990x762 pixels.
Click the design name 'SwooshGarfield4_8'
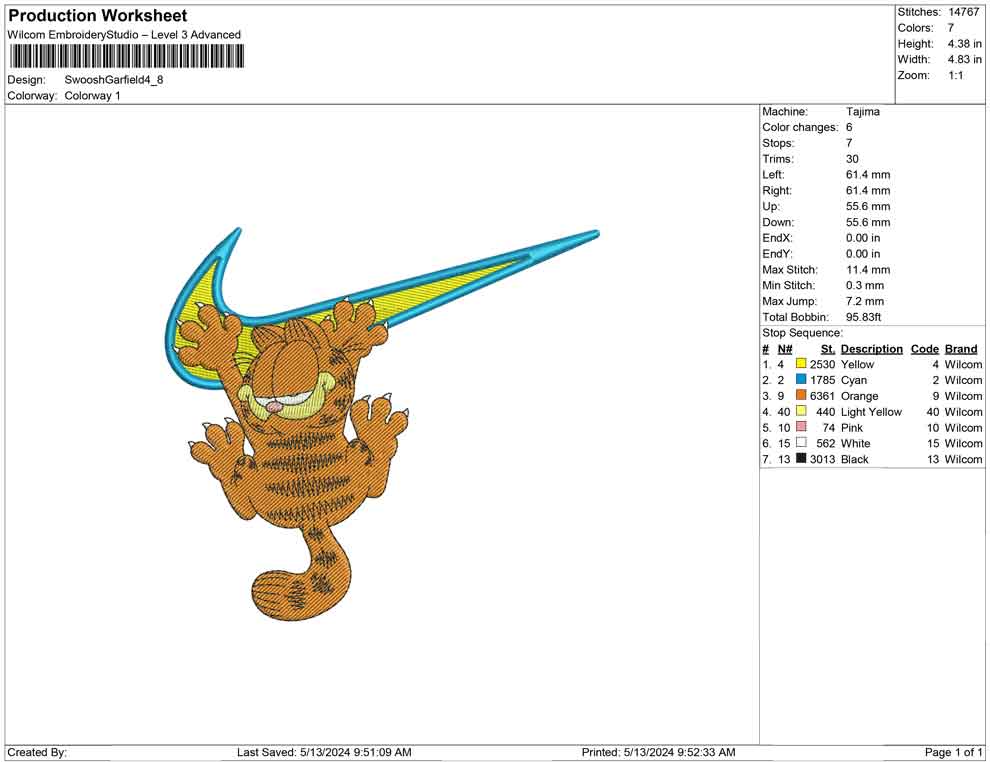[114, 80]
